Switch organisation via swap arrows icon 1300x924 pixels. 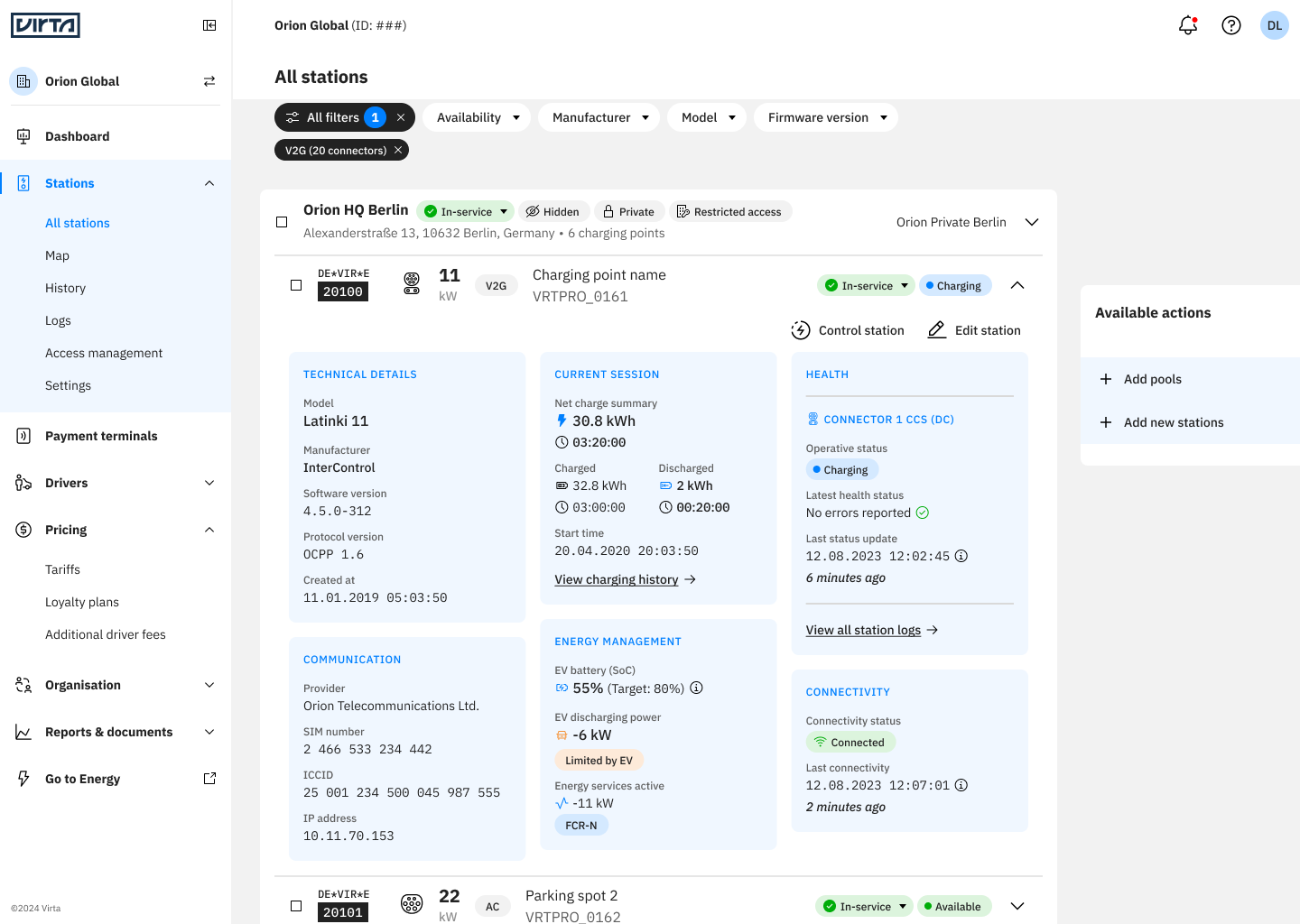point(209,81)
